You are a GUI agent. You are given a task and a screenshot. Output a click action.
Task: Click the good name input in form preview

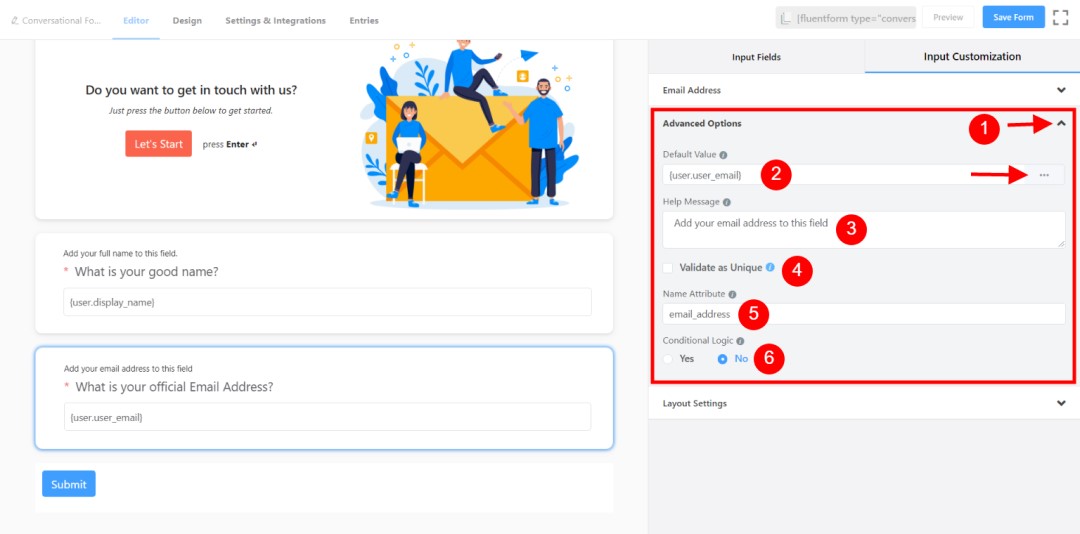(327, 302)
